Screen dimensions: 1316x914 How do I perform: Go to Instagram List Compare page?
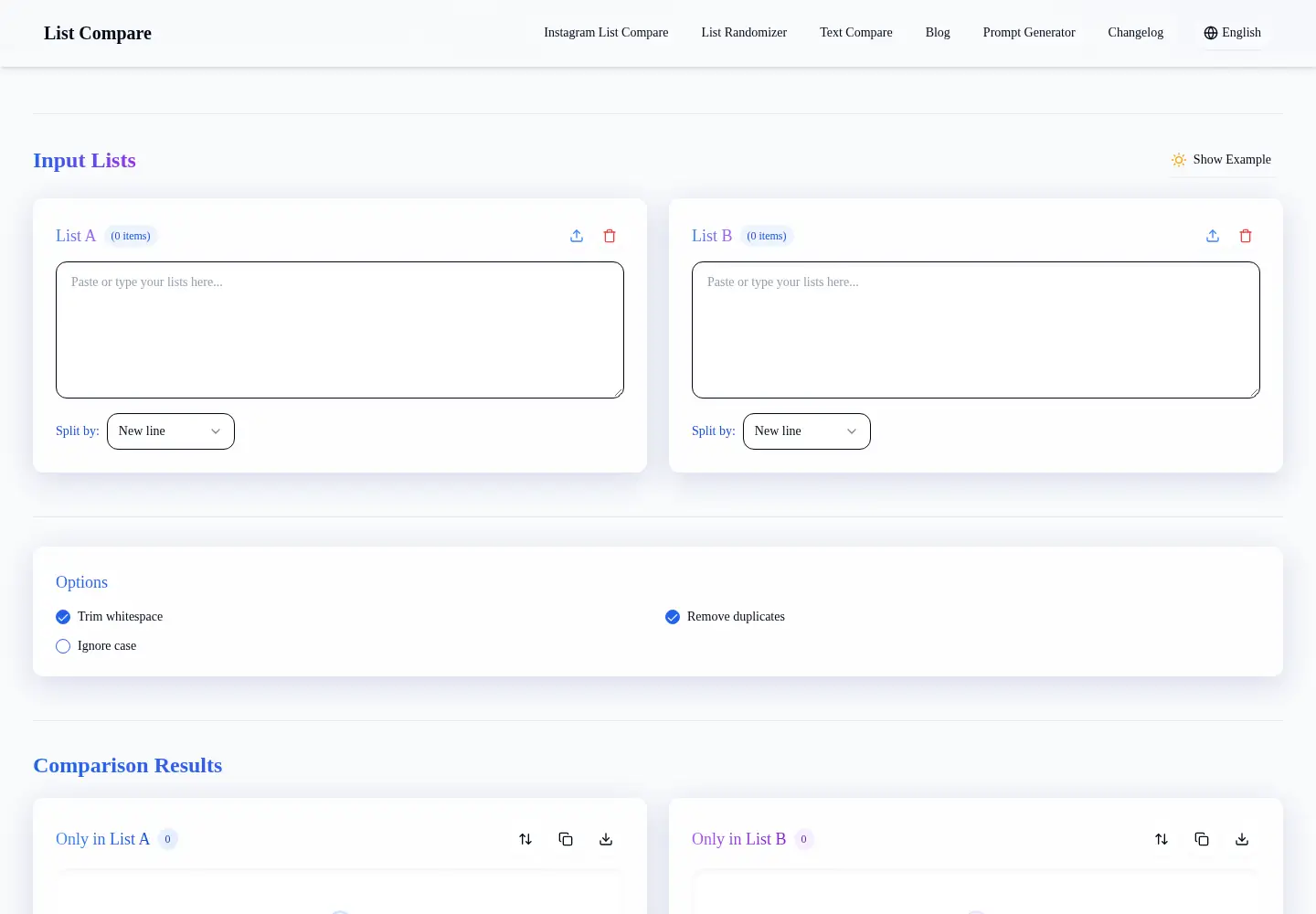click(606, 33)
